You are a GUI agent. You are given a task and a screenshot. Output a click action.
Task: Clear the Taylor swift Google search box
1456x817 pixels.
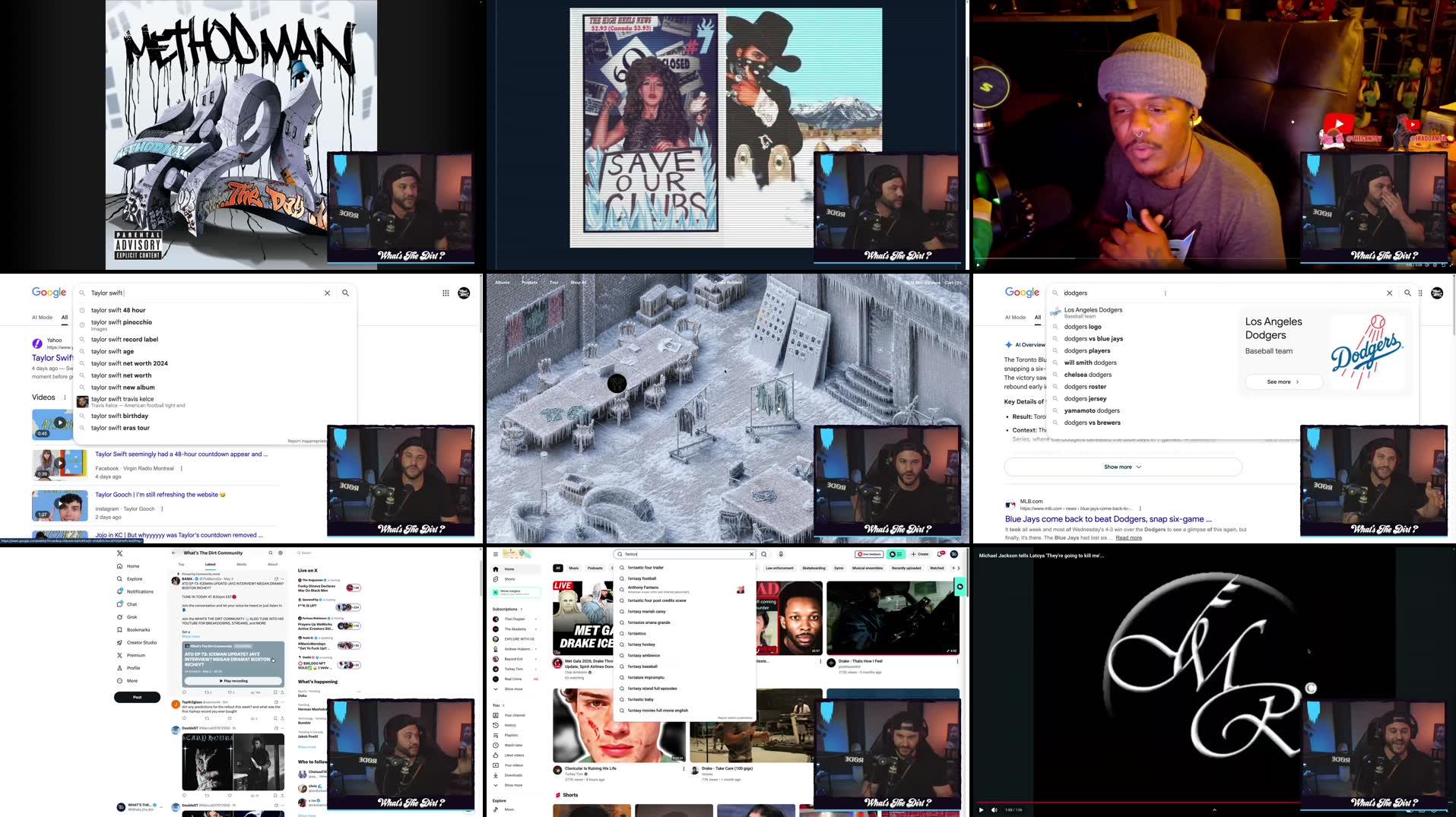328,293
